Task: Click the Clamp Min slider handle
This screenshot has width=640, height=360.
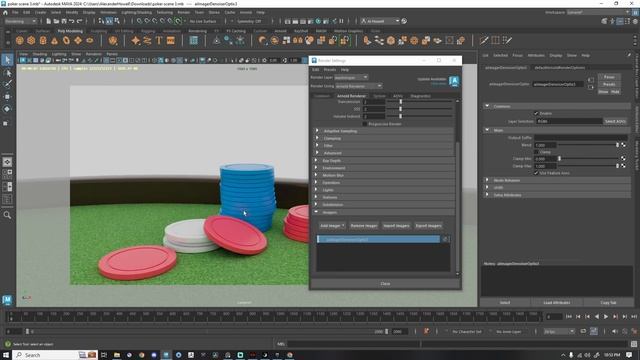Action: (x=560, y=158)
